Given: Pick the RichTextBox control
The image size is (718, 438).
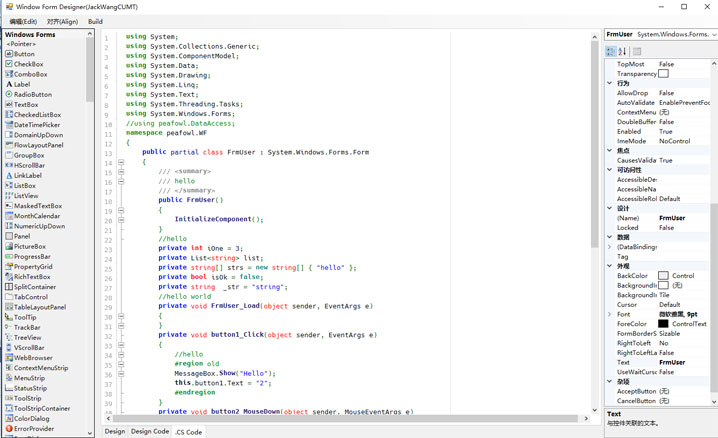Looking at the screenshot, I should point(28,277).
